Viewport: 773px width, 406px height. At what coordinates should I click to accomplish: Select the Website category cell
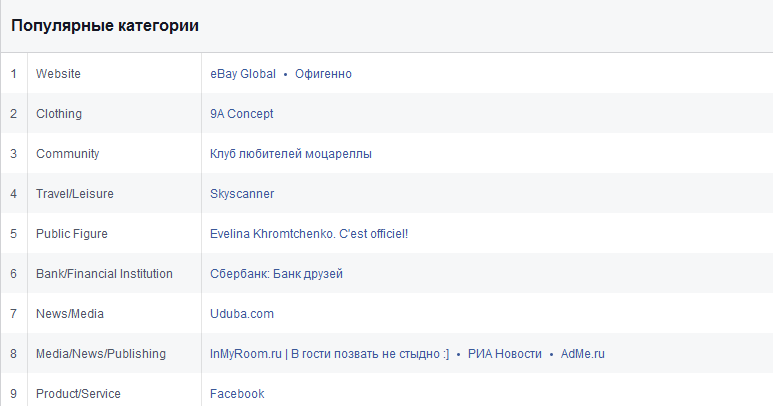pos(58,74)
